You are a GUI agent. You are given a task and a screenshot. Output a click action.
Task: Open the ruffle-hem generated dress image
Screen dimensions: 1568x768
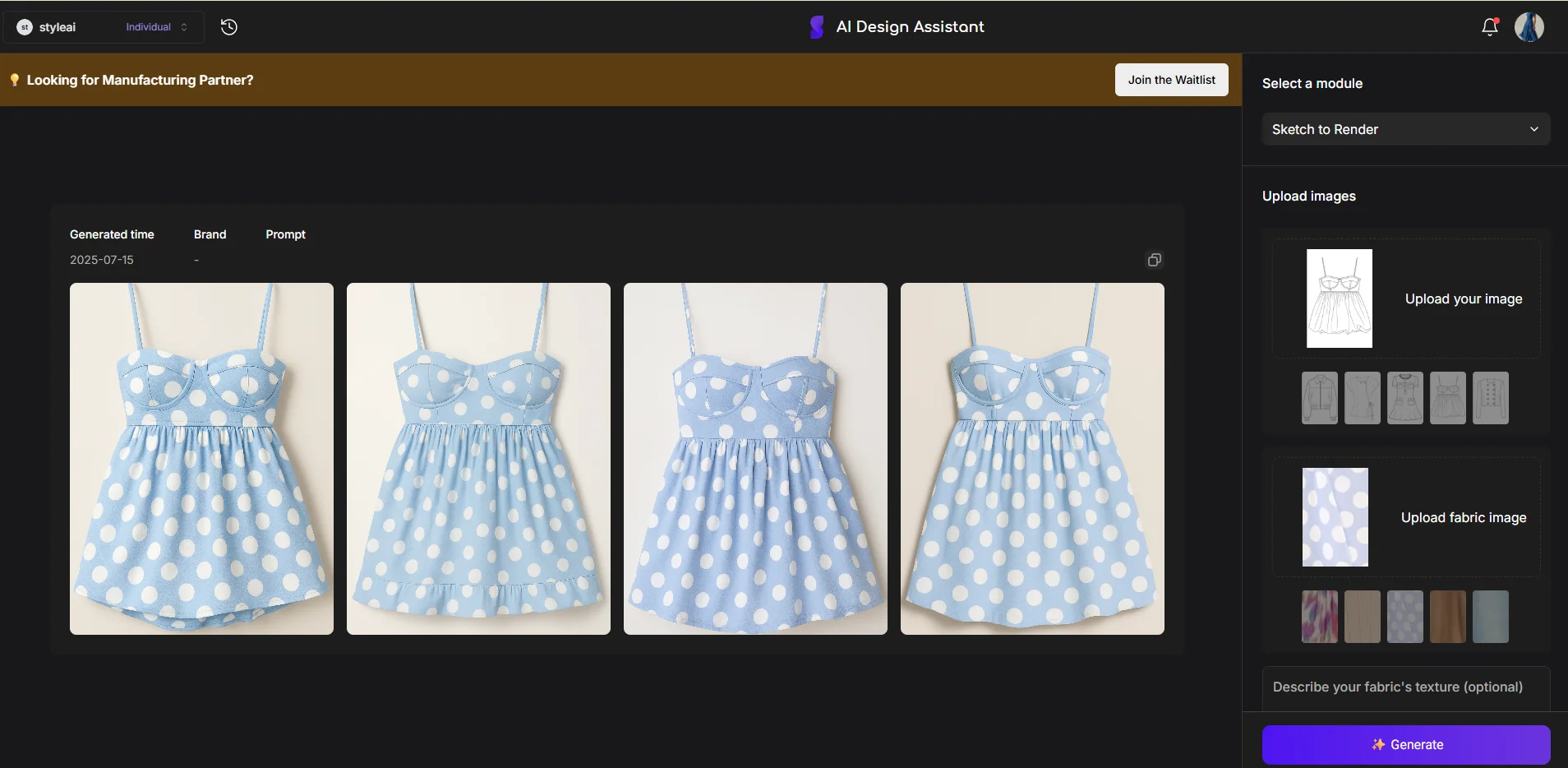click(x=478, y=459)
